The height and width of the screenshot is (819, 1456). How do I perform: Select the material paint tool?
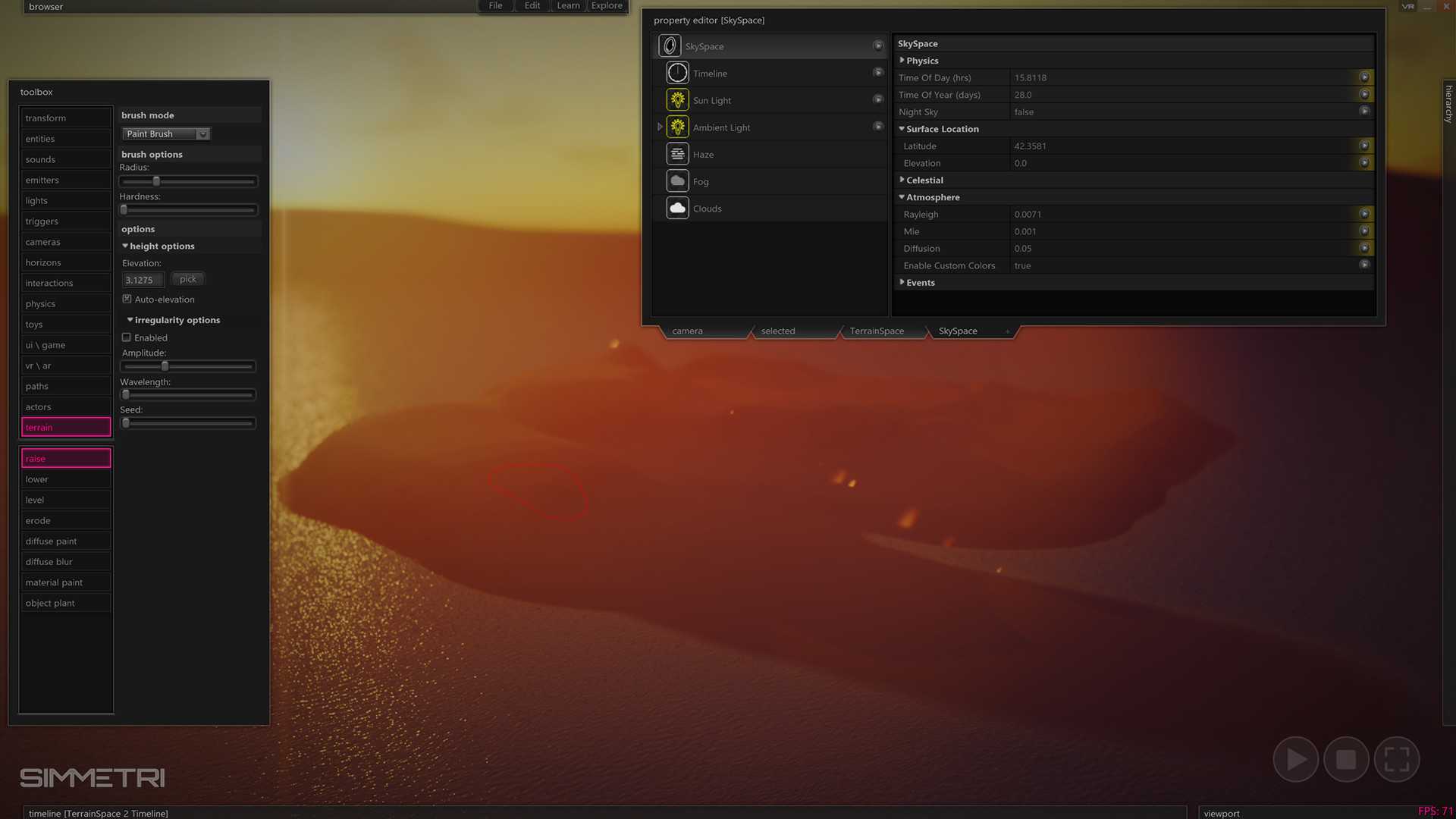point(66,582)
